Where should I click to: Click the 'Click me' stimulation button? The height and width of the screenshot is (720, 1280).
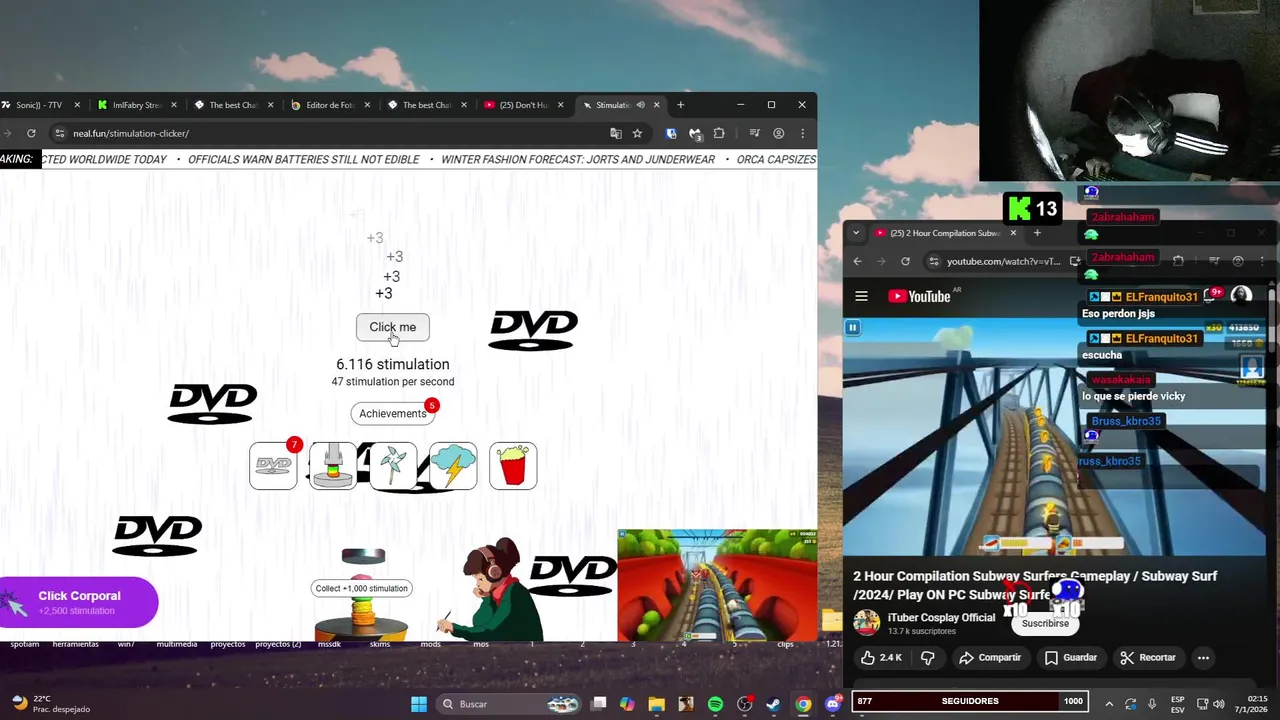392,327
